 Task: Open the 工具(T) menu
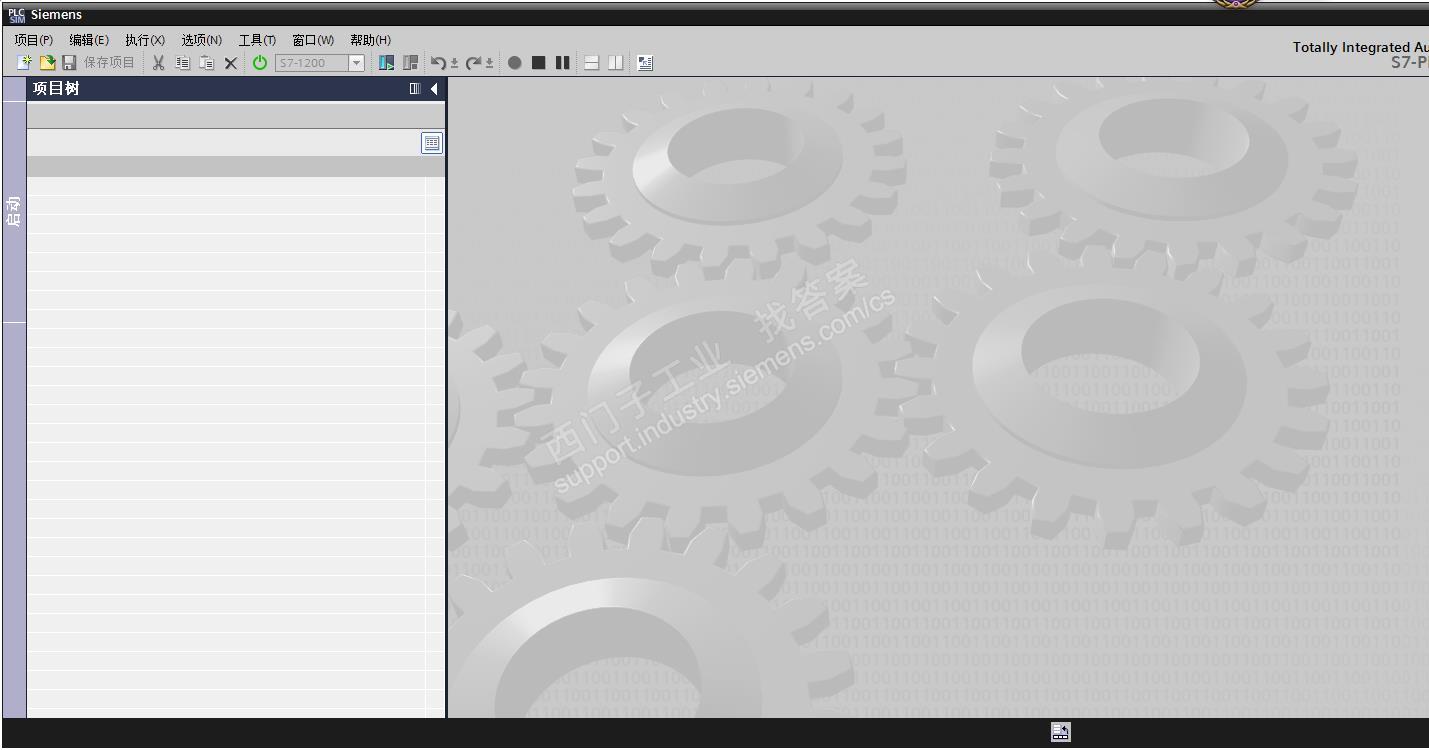(x=257, y=40)
